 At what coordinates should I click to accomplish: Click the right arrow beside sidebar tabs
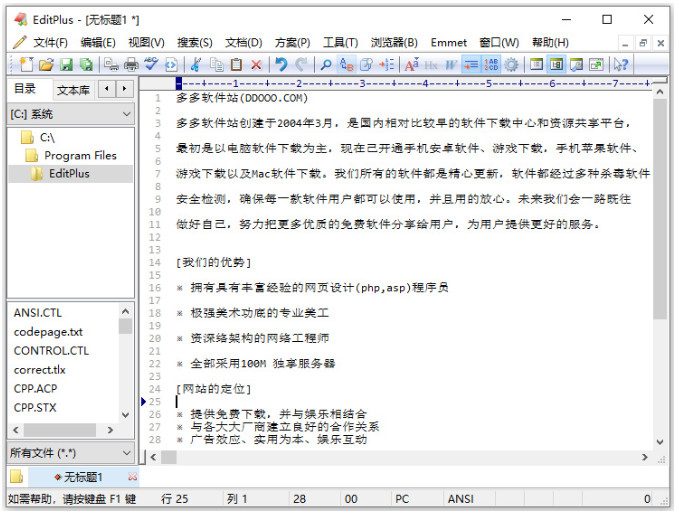point(125,89)
